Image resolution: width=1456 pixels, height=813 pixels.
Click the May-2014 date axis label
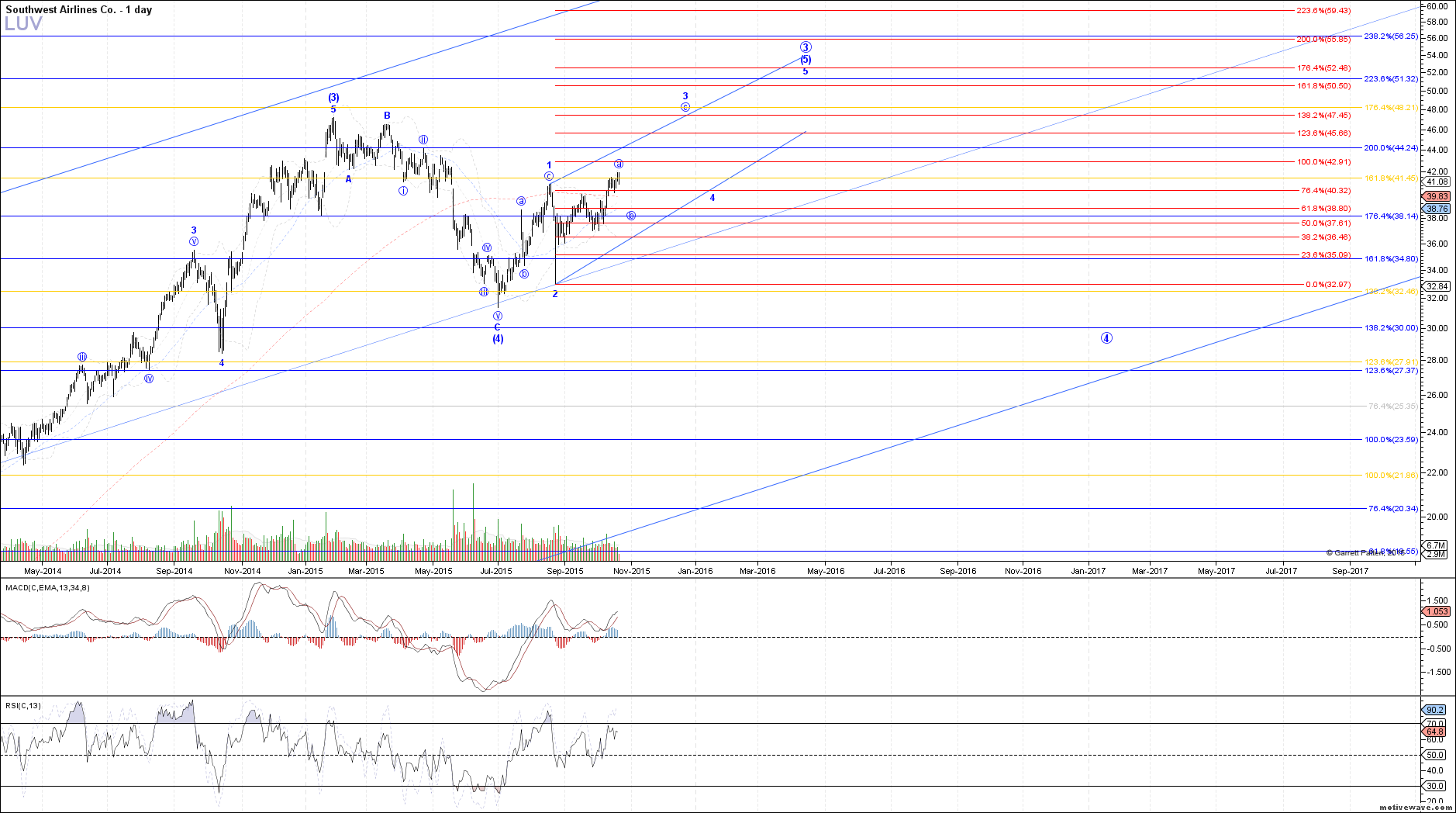point(43,572)
